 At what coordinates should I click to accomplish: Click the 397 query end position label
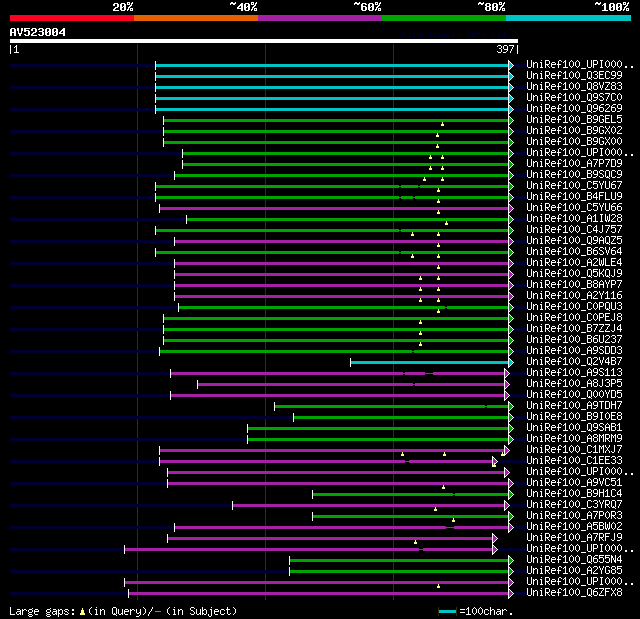[505, 49]
